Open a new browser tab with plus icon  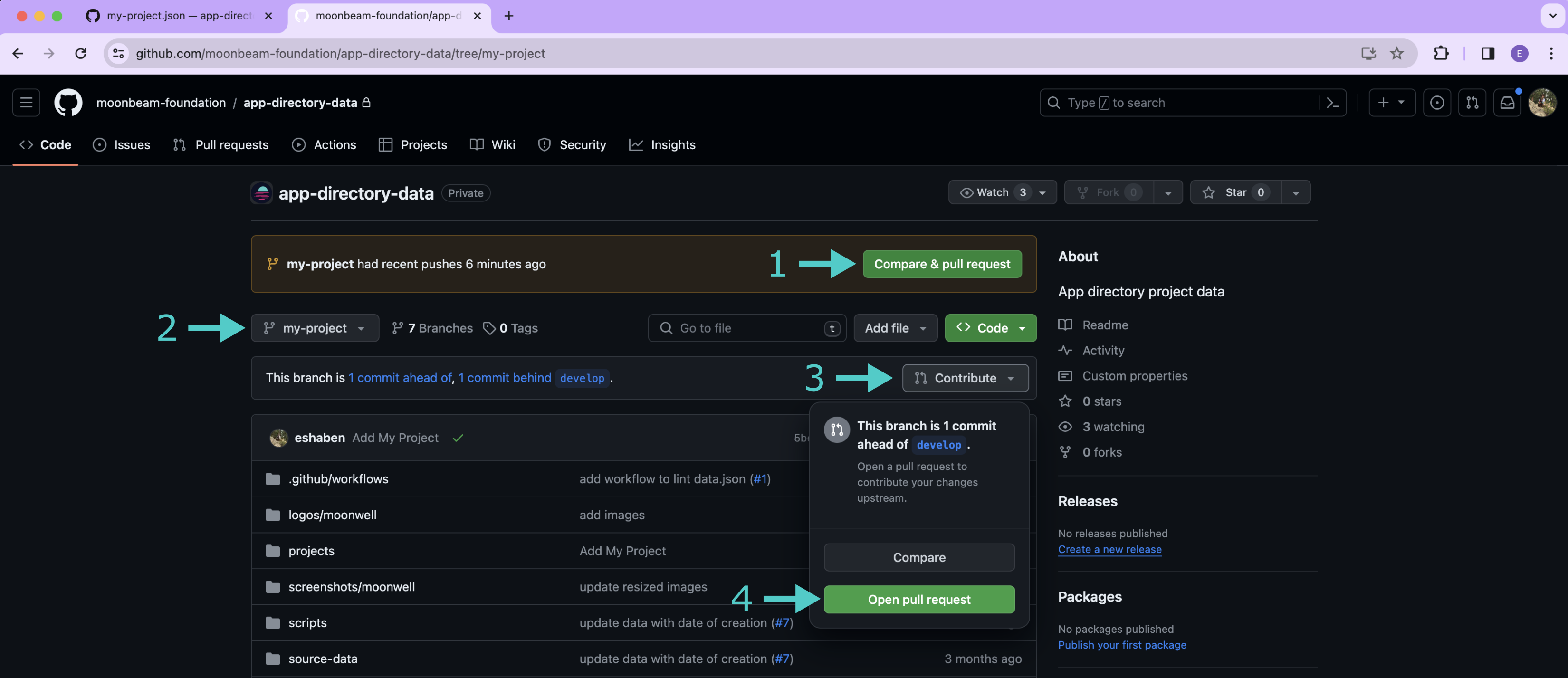pos(509,16)
